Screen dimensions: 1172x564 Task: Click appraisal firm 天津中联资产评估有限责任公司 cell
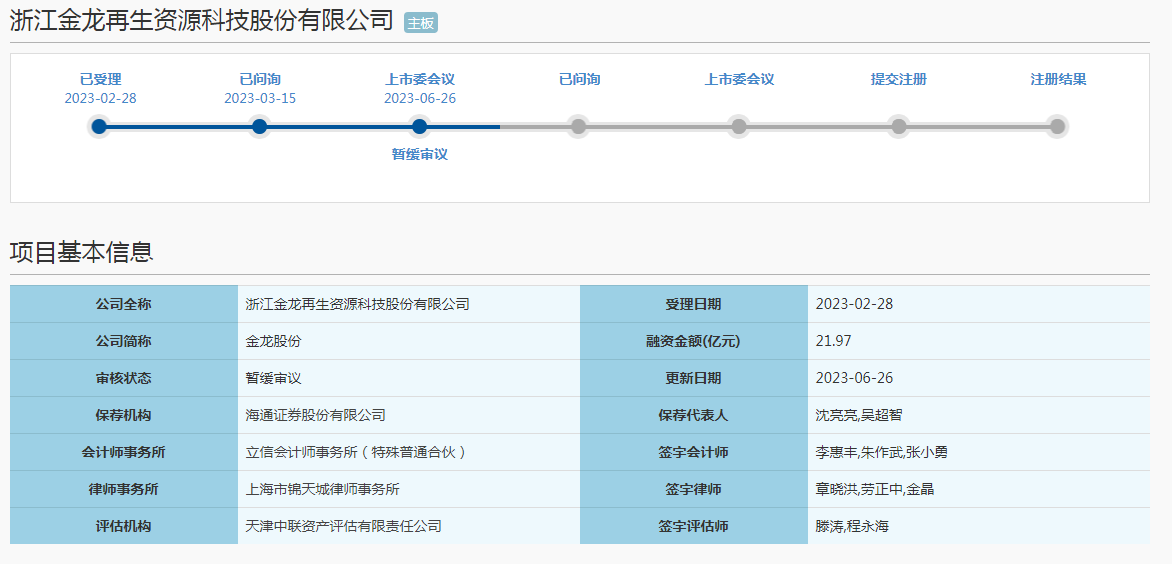click(343, 526)
